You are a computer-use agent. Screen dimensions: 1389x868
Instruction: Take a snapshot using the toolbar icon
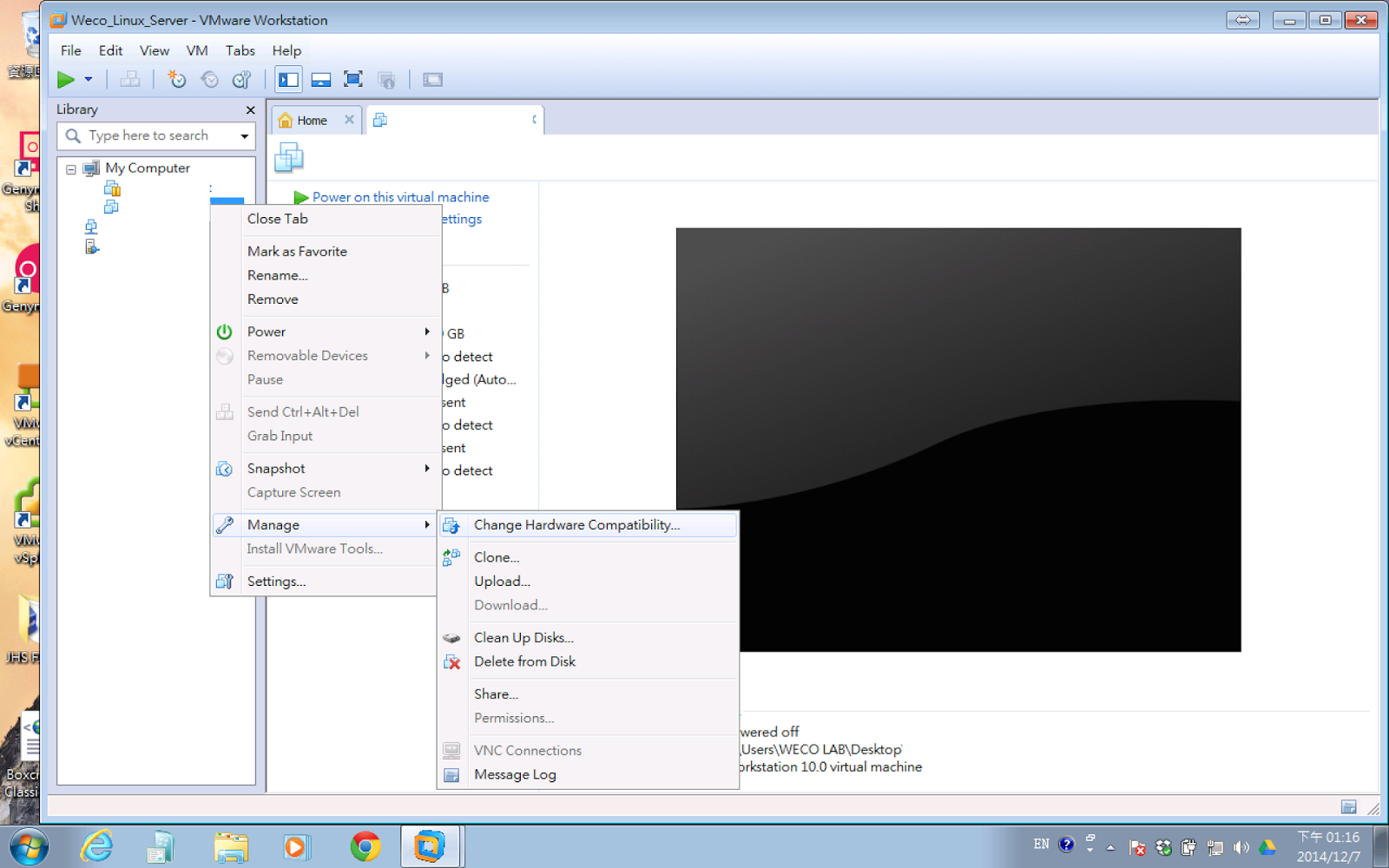pyautogui.click(x=177, y=80)
